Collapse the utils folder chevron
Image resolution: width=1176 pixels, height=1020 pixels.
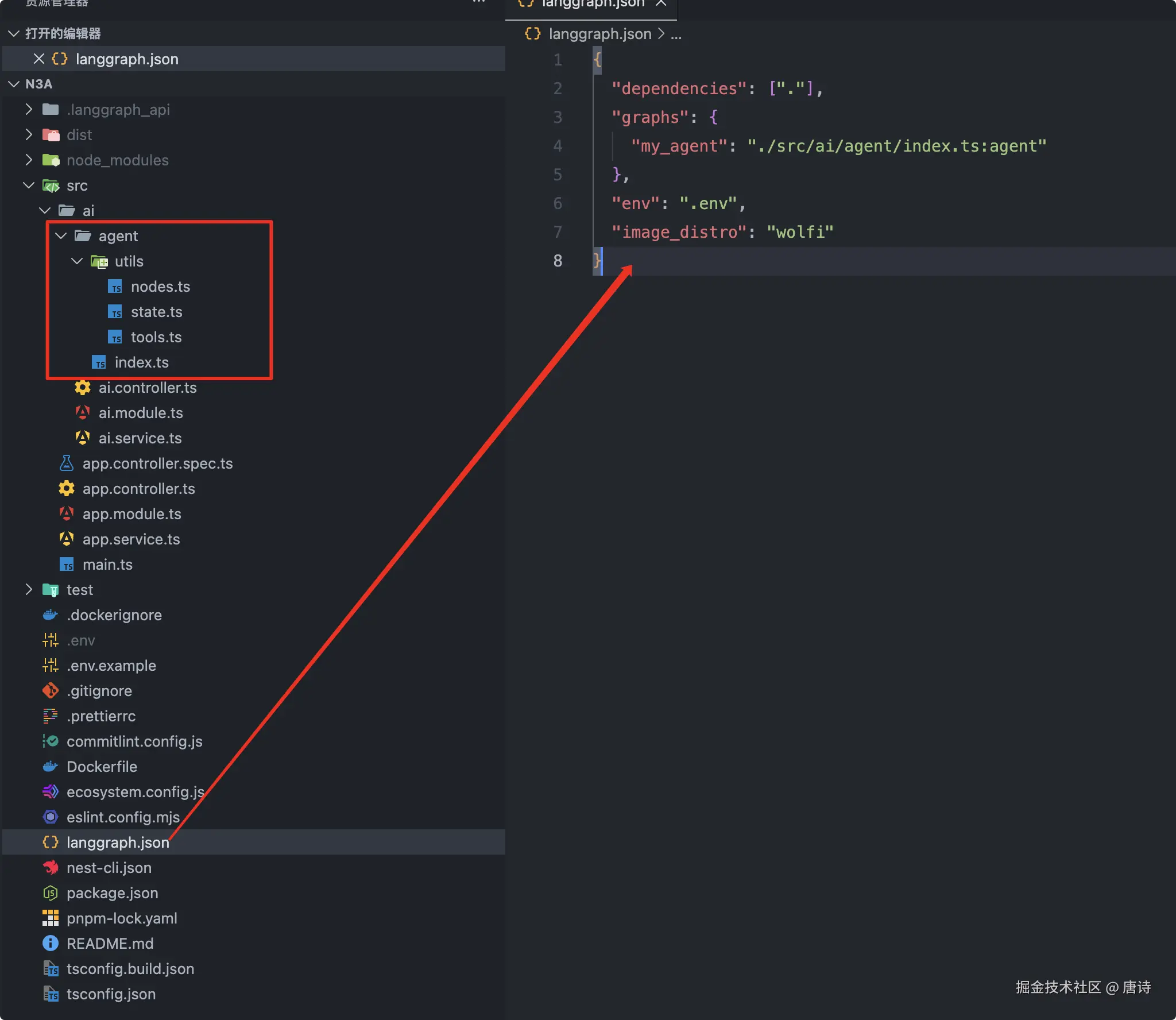[77, 261]
